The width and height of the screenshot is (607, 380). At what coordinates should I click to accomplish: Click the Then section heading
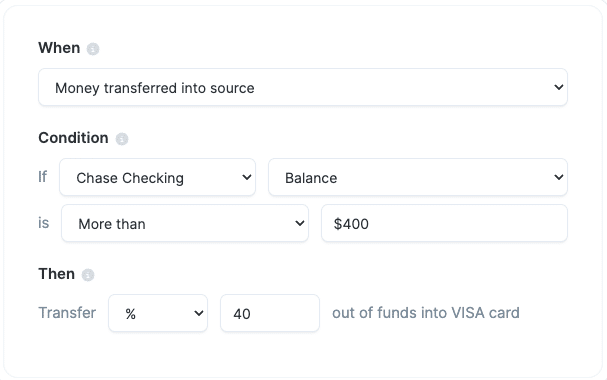(57, 274)
